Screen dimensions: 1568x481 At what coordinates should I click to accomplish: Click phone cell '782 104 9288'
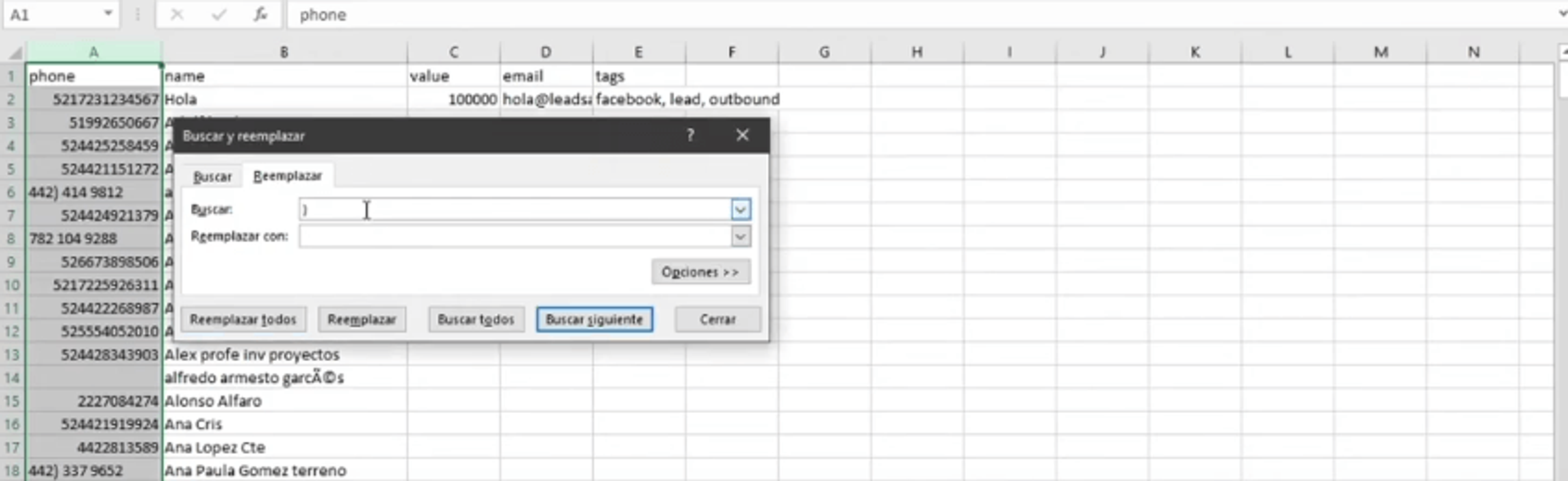point(93,239)
